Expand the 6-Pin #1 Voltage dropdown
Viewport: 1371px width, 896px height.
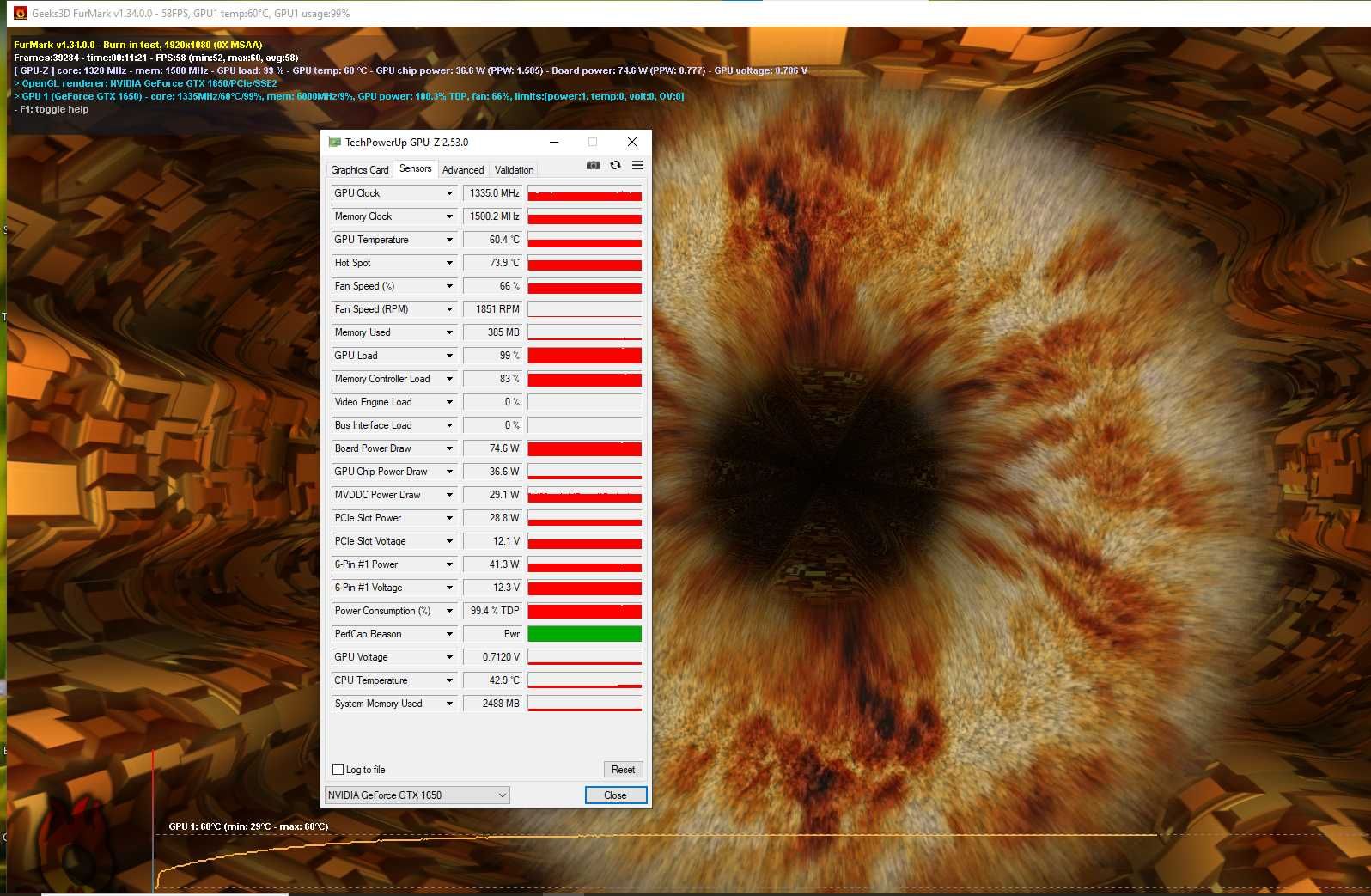click(449, 588)
